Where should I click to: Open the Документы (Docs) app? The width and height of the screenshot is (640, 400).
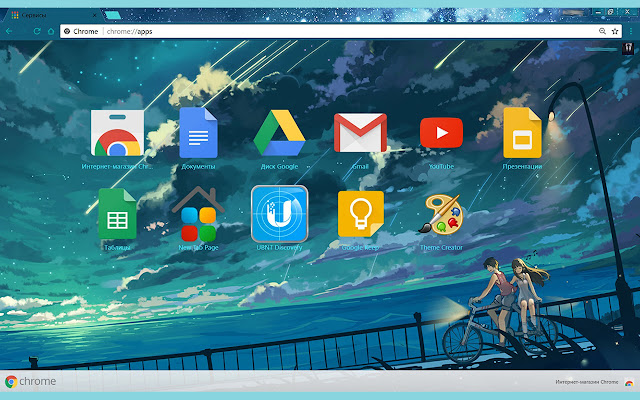[198, 133]
